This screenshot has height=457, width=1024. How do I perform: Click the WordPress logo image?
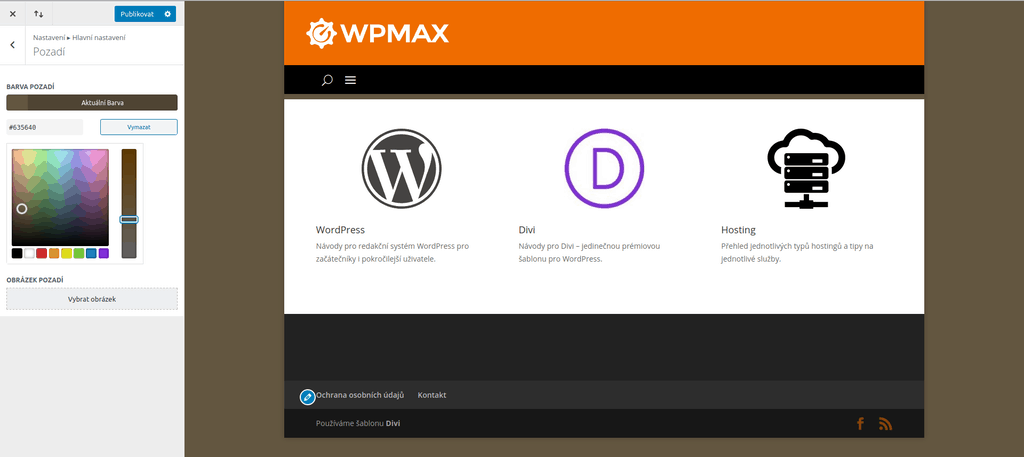pyautogui.click(x=402, y=168)
